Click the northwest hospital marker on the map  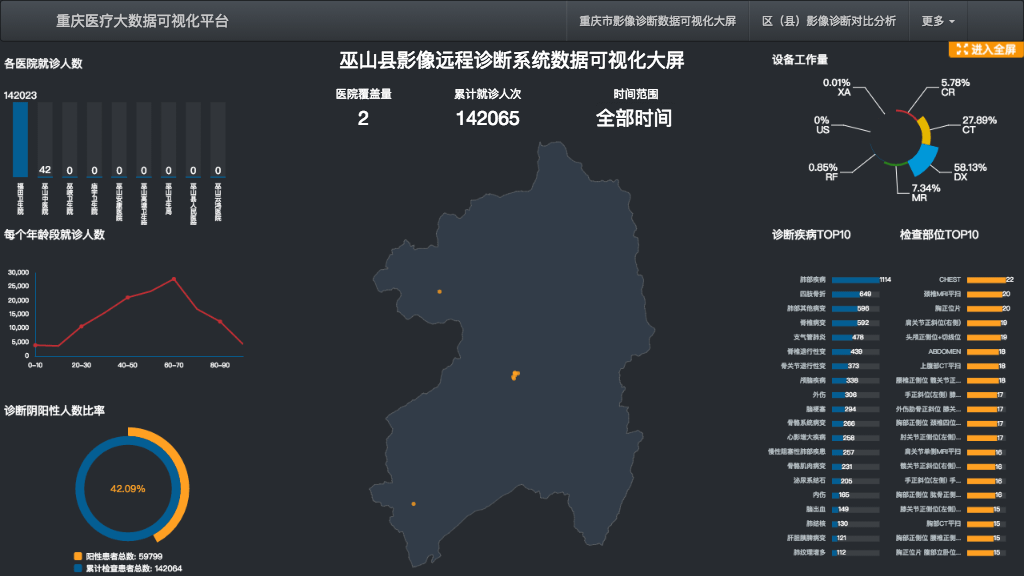[x=439, y=292]
